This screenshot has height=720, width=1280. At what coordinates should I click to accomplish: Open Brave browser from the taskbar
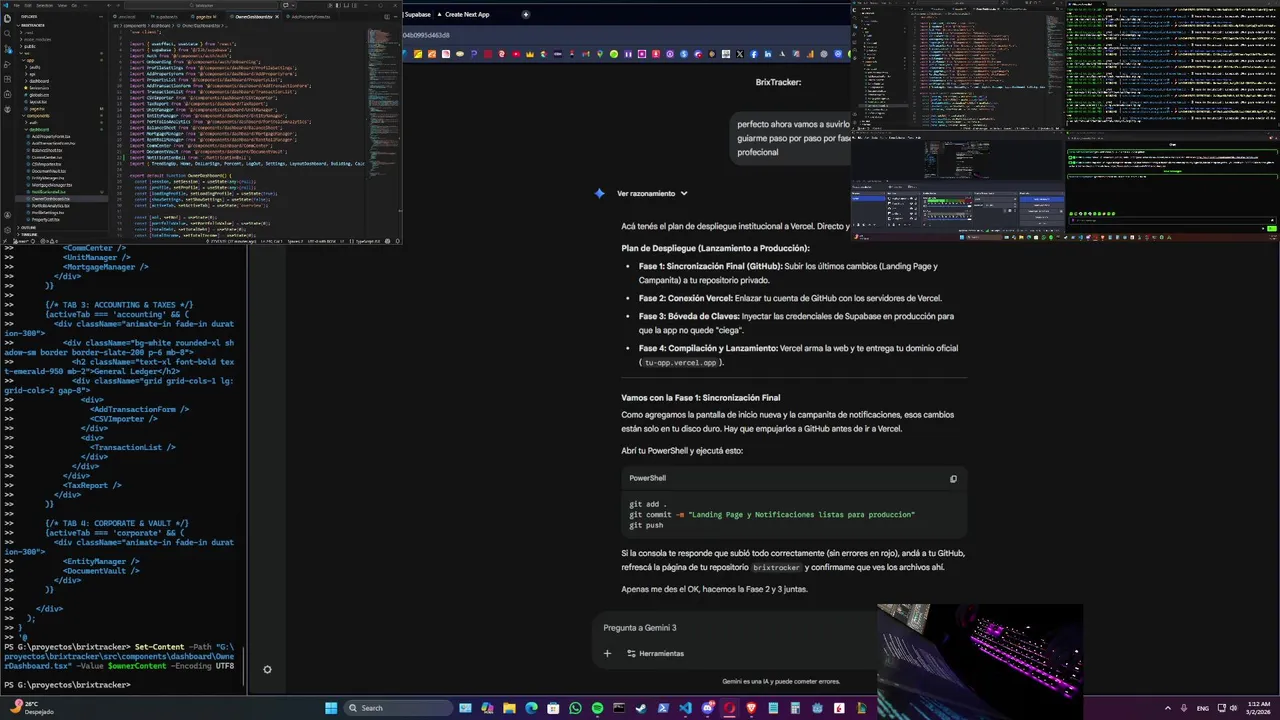[x=751, y=708]
